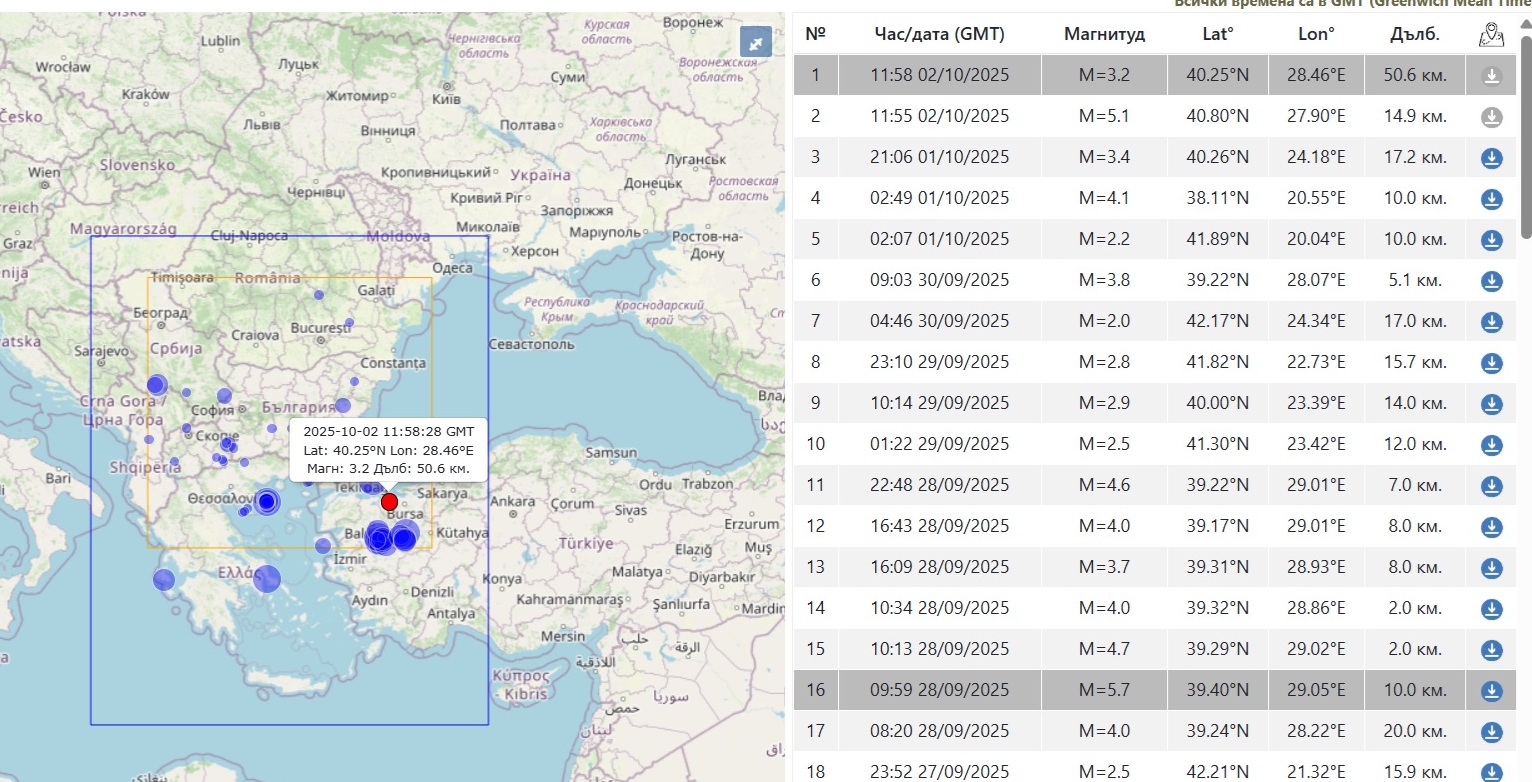1532x782 pixels.
Task: Click the № column header
Action: pos(815,35)
